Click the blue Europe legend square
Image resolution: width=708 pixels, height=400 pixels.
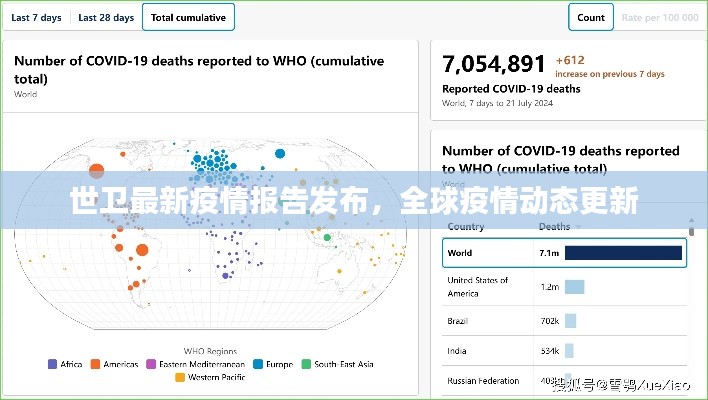pos(258,364)
